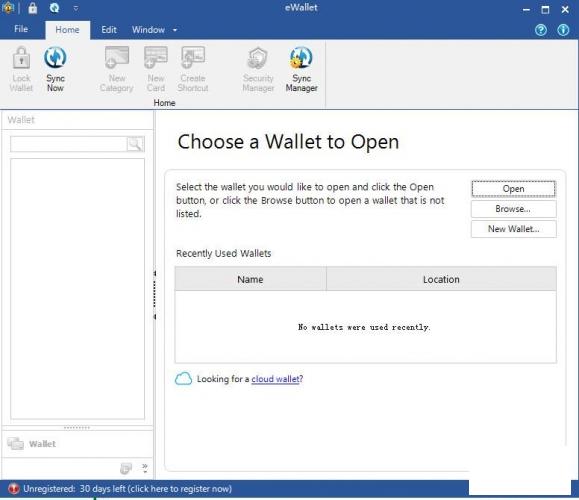Click the eWallet app icon in title bar
The height and width of the screenshot is (500, 579).
tap(8, 8)
